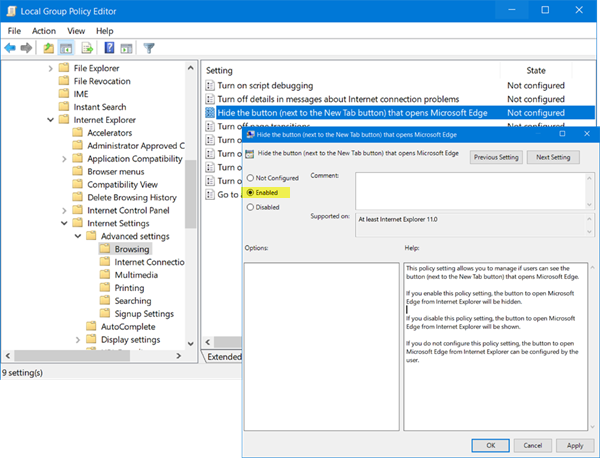The image size is (600, 458).
Task: Click the Next Setting button
Action: pos(553,157)
